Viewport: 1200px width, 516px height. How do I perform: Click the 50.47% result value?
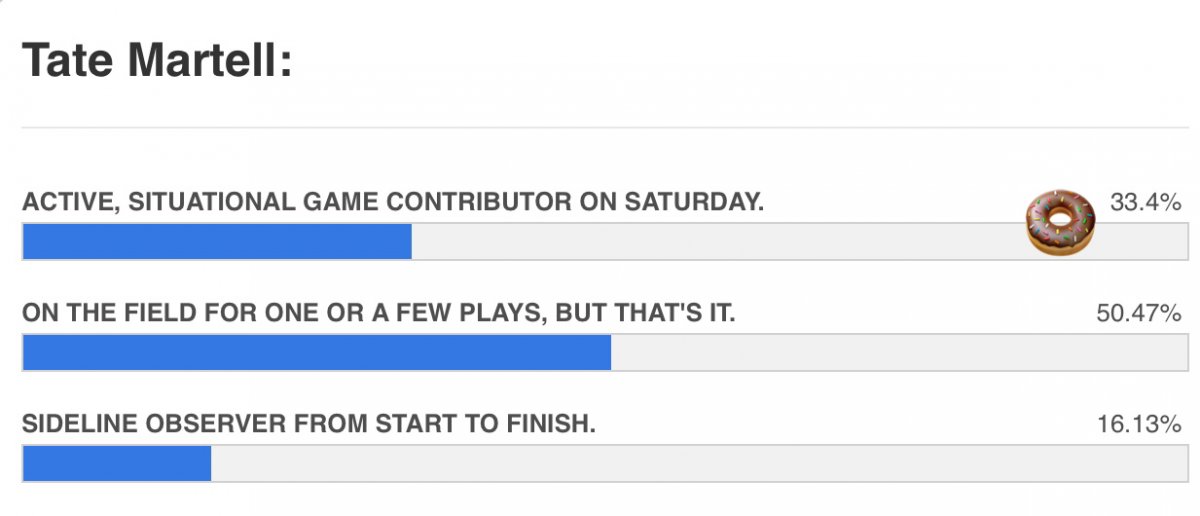pyautogui.click(x=1139, y=313)
